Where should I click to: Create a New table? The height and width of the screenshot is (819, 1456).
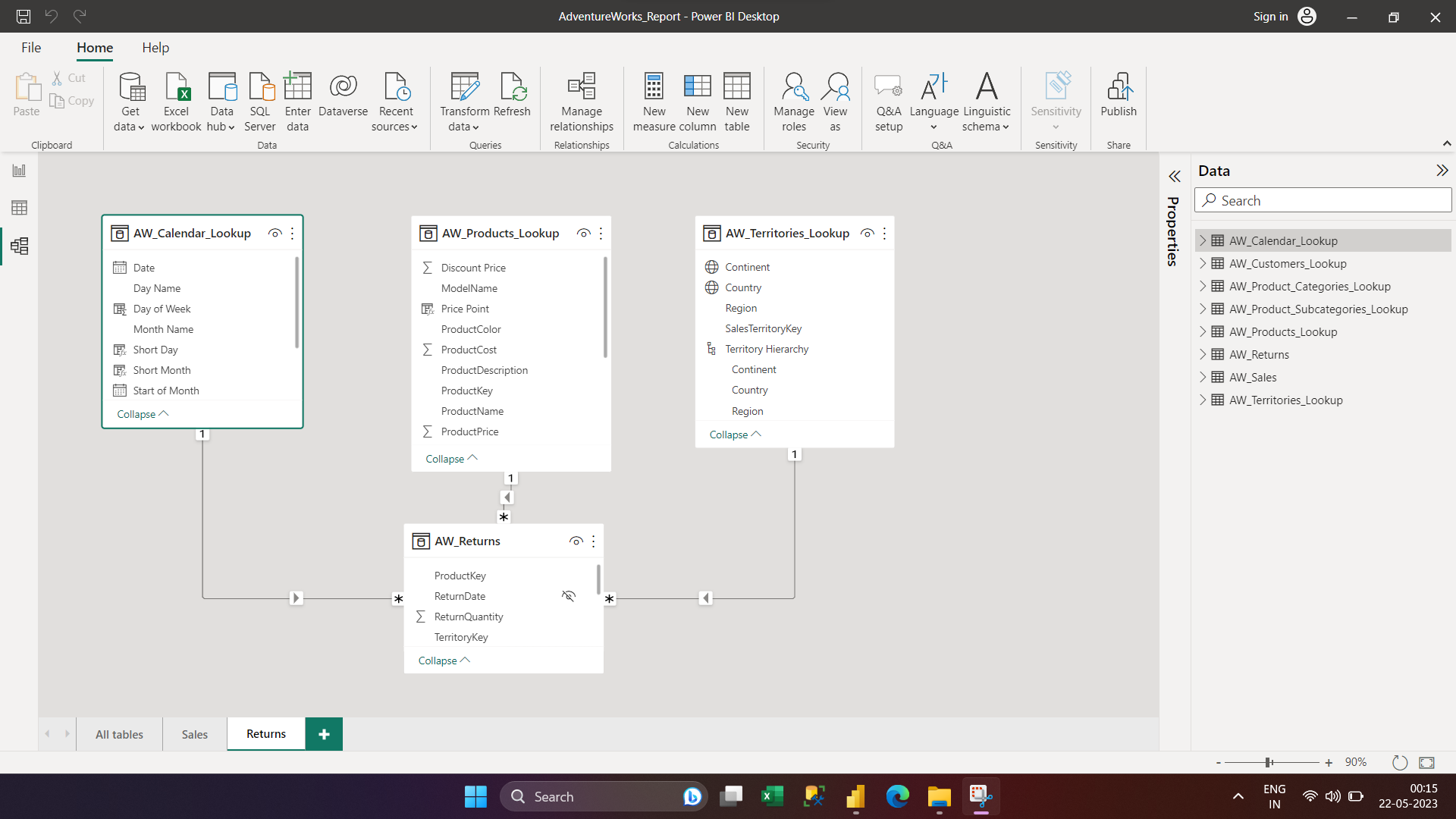pos(737,102)
